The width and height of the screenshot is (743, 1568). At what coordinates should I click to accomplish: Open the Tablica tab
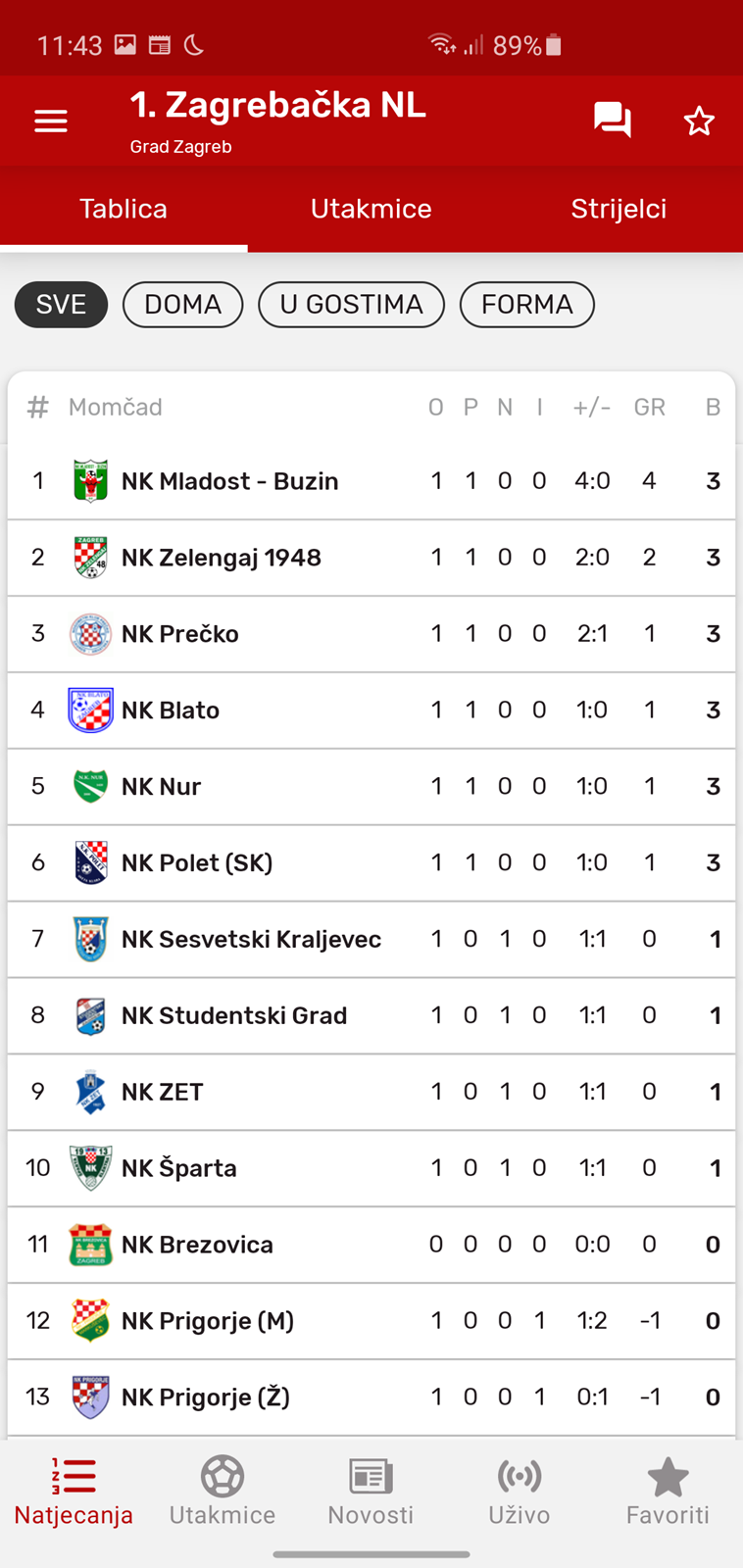point(124,209)
